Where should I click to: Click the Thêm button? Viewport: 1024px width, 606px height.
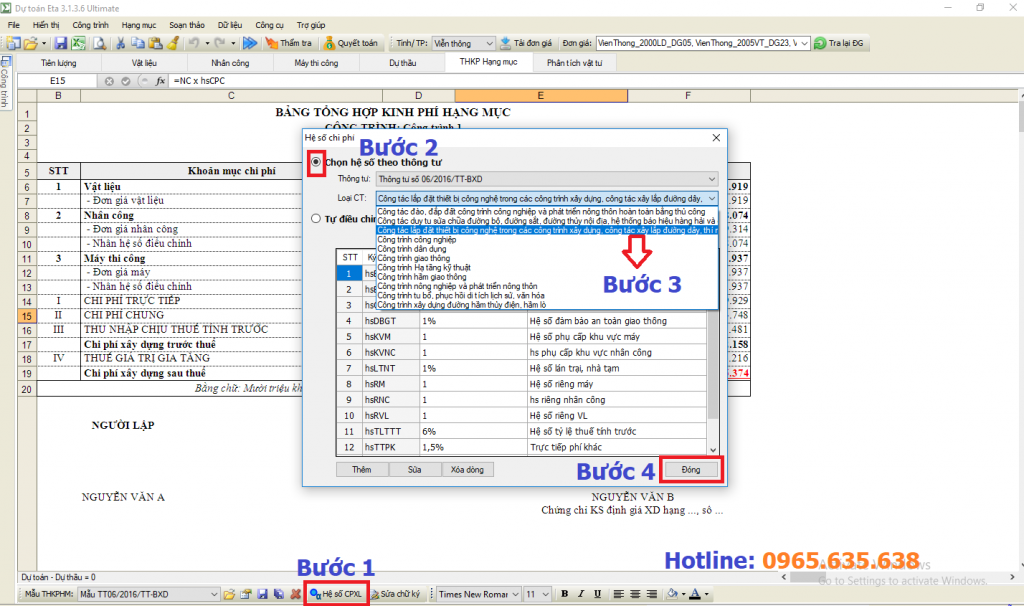(361, 469)
